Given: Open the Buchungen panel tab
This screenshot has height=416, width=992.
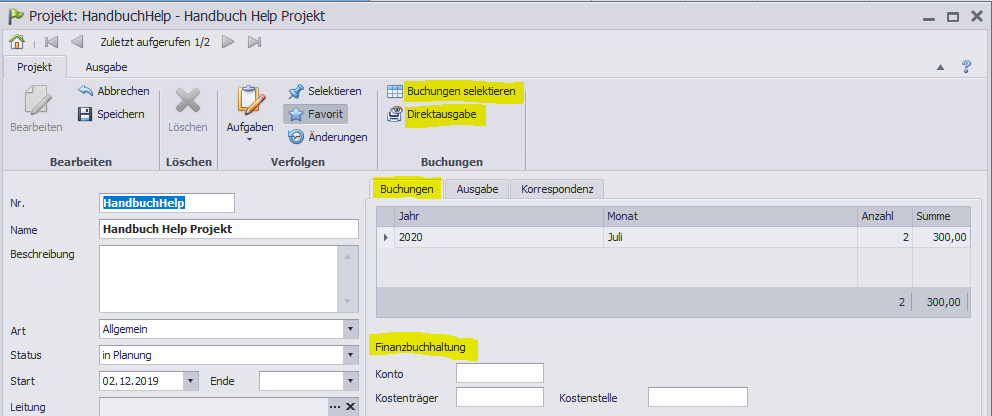Looking at the screenshot, I should (406, 188).
